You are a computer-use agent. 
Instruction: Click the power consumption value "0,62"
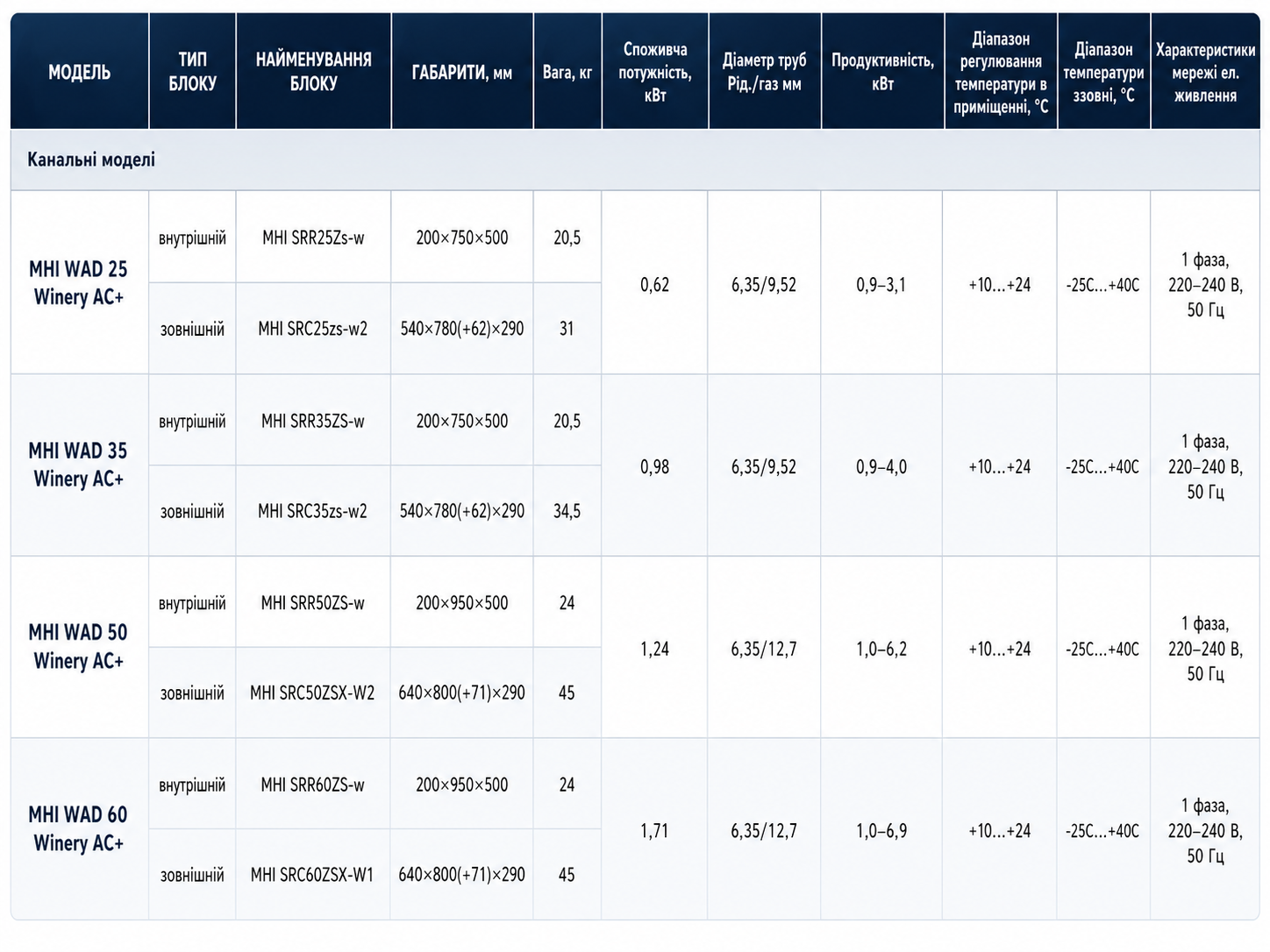[655, 284]
